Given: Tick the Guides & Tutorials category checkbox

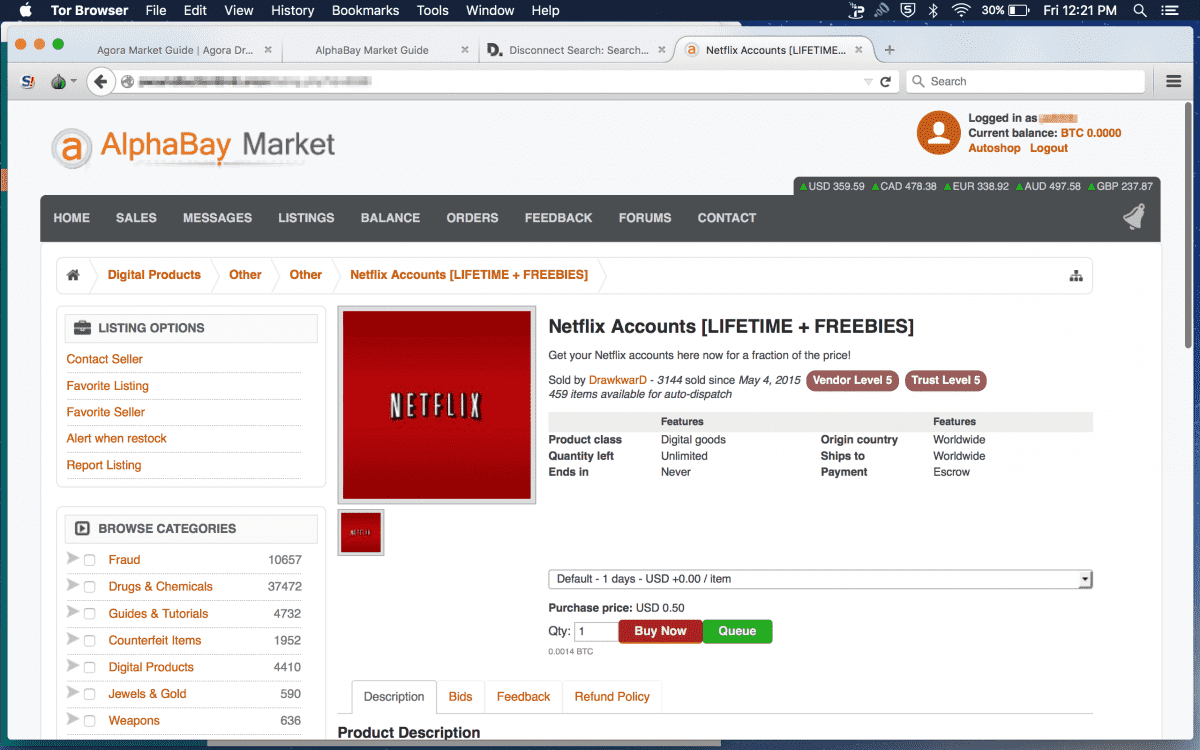Looking at the screenshot, I should [90, 614].
